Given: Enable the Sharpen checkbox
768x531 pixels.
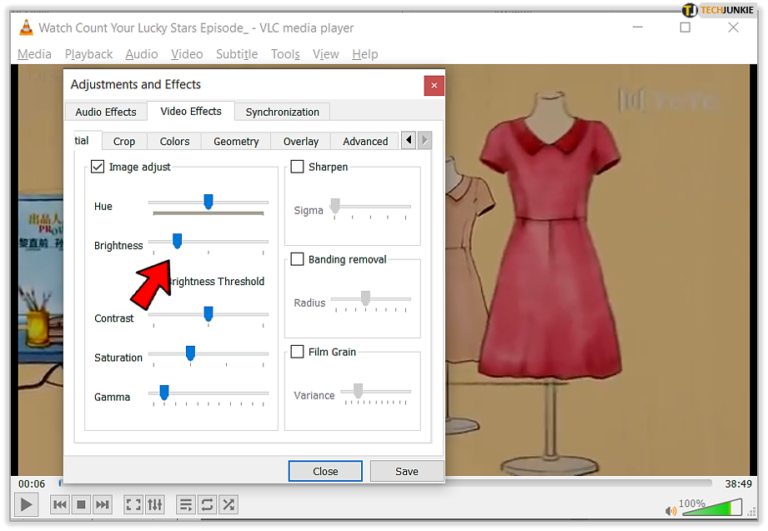Looking at the screenshot, I should [297, 167].
